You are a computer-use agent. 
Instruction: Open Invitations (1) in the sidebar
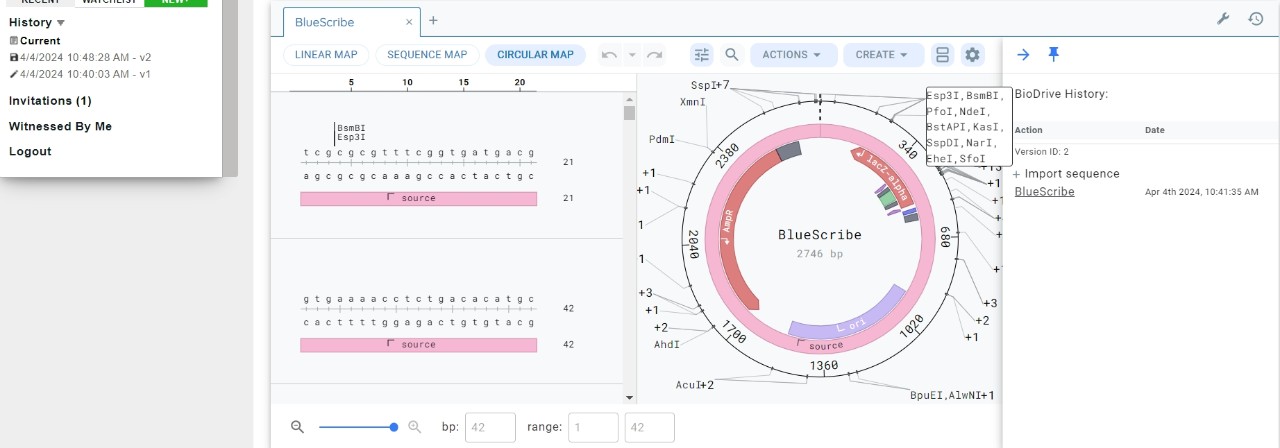[x=50, y=101]
